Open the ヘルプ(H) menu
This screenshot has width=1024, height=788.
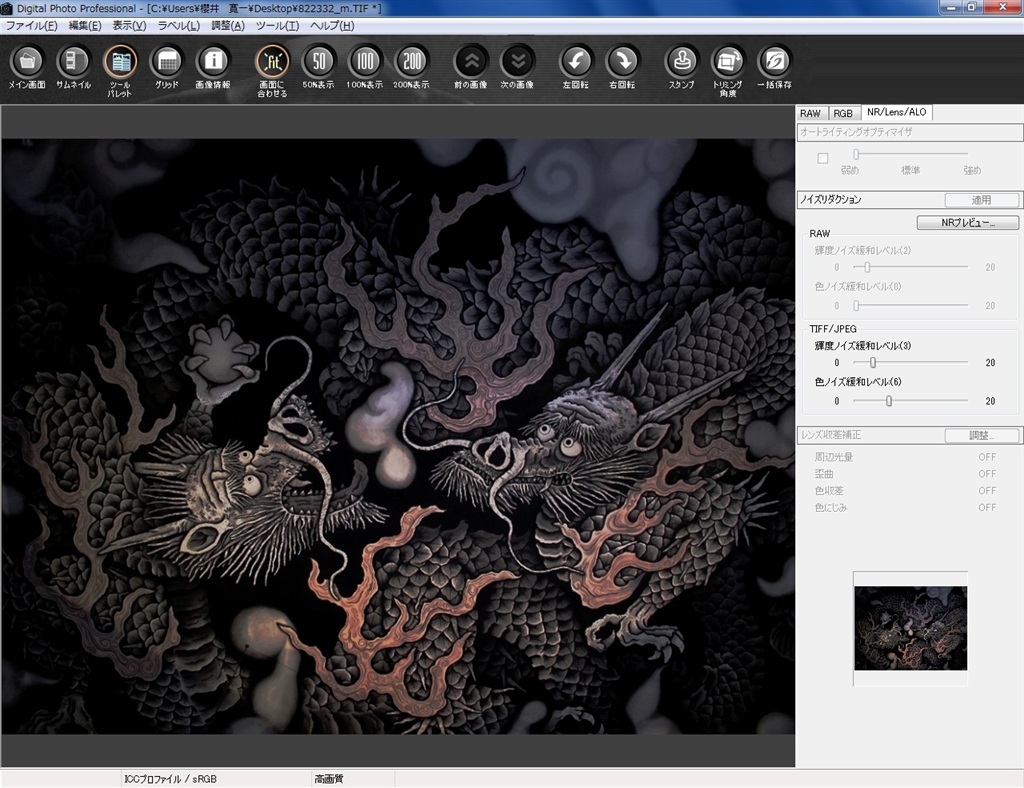332,25
